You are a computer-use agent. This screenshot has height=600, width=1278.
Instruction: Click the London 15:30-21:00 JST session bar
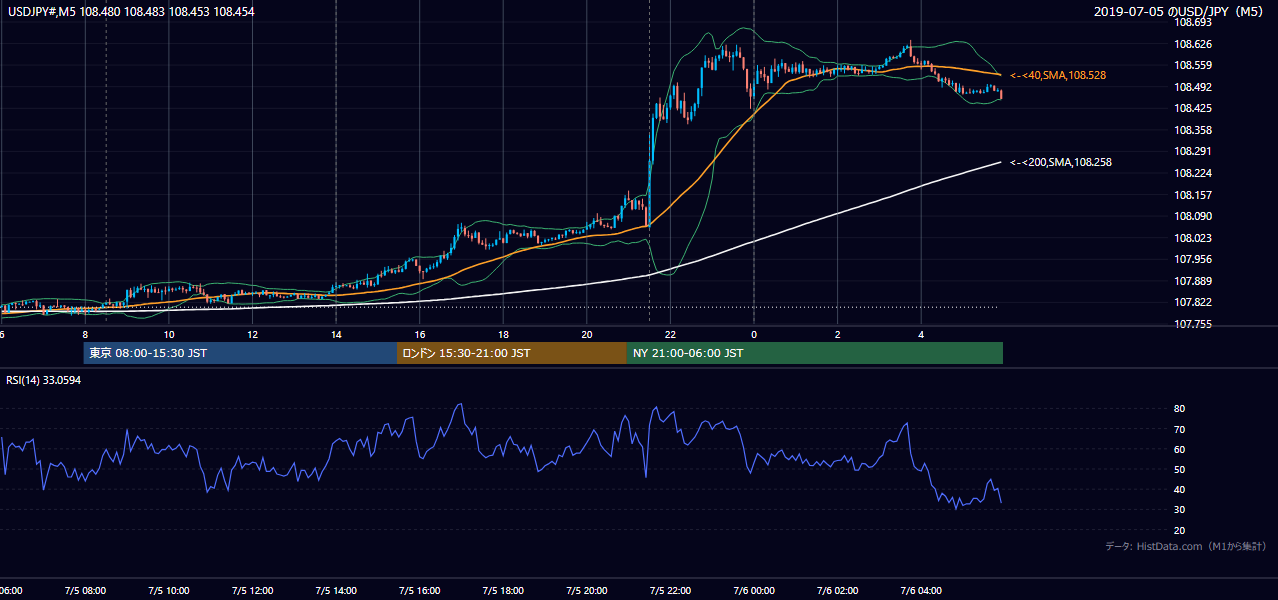[x=512, y=353]
